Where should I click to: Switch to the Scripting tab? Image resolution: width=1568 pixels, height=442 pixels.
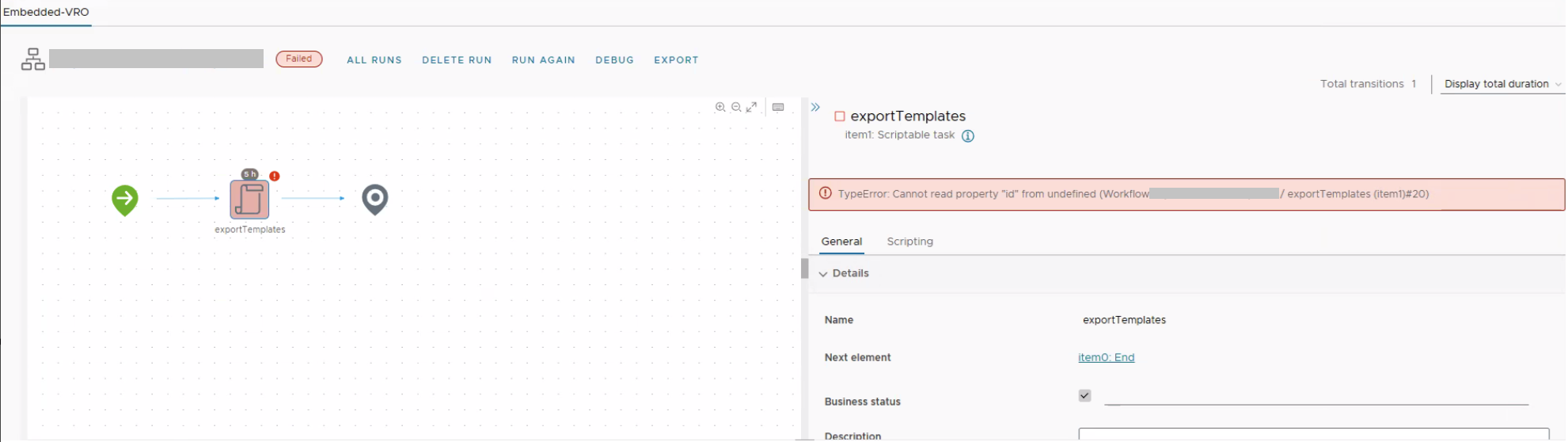909,242
